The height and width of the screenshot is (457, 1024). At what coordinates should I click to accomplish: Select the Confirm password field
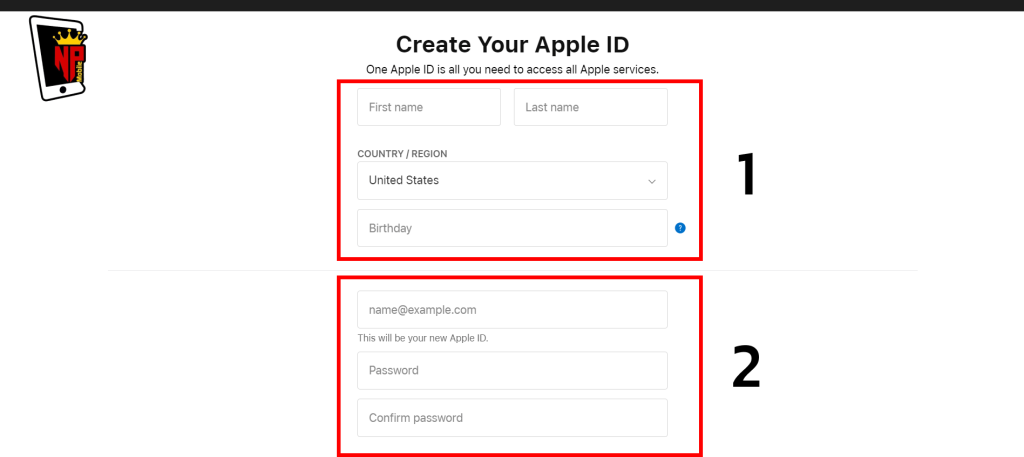tap(512, 418)
